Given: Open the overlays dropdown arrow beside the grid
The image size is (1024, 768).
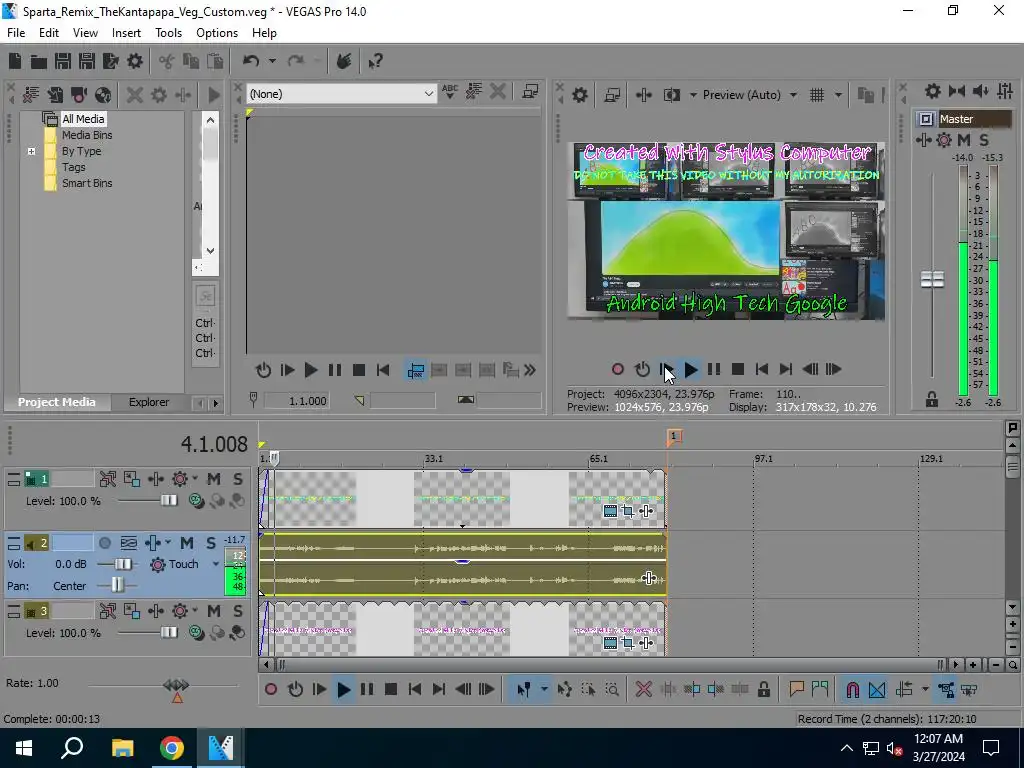Looking at the screenshot, I should [838, 95].
